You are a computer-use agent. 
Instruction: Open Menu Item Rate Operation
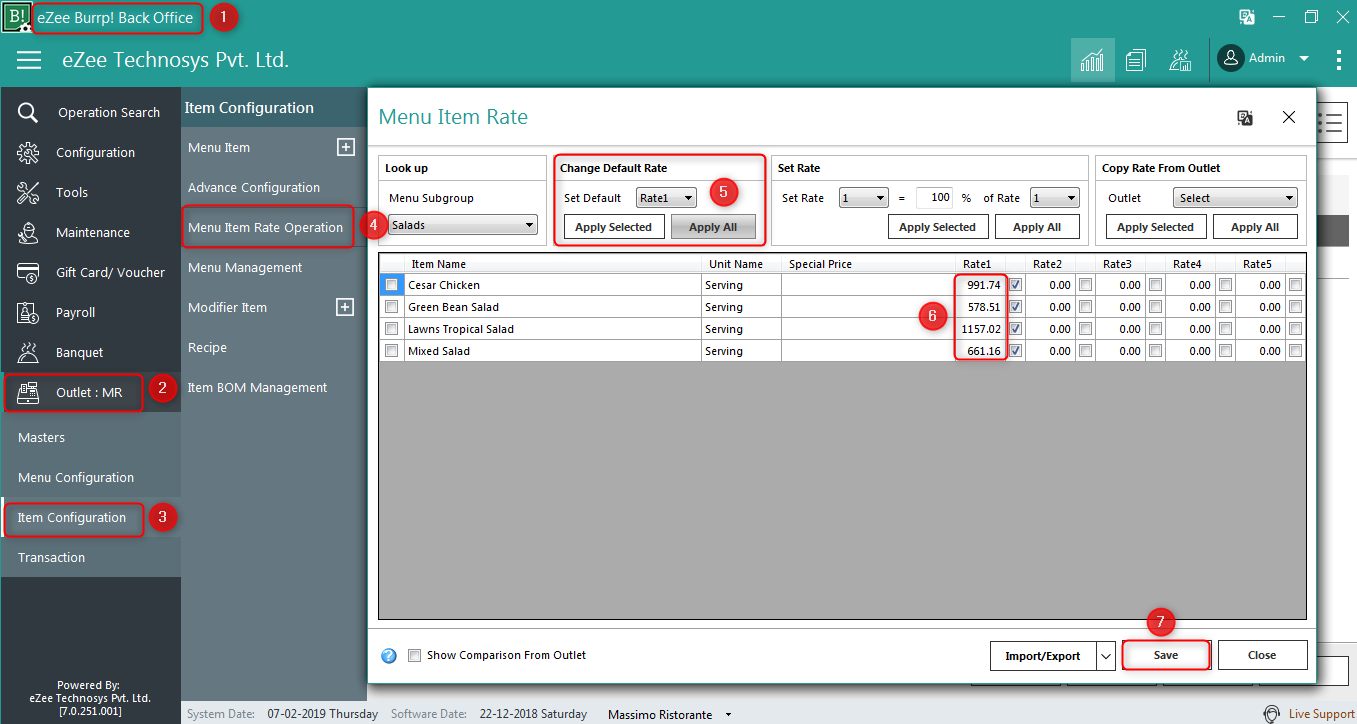(x=266, y=228)
